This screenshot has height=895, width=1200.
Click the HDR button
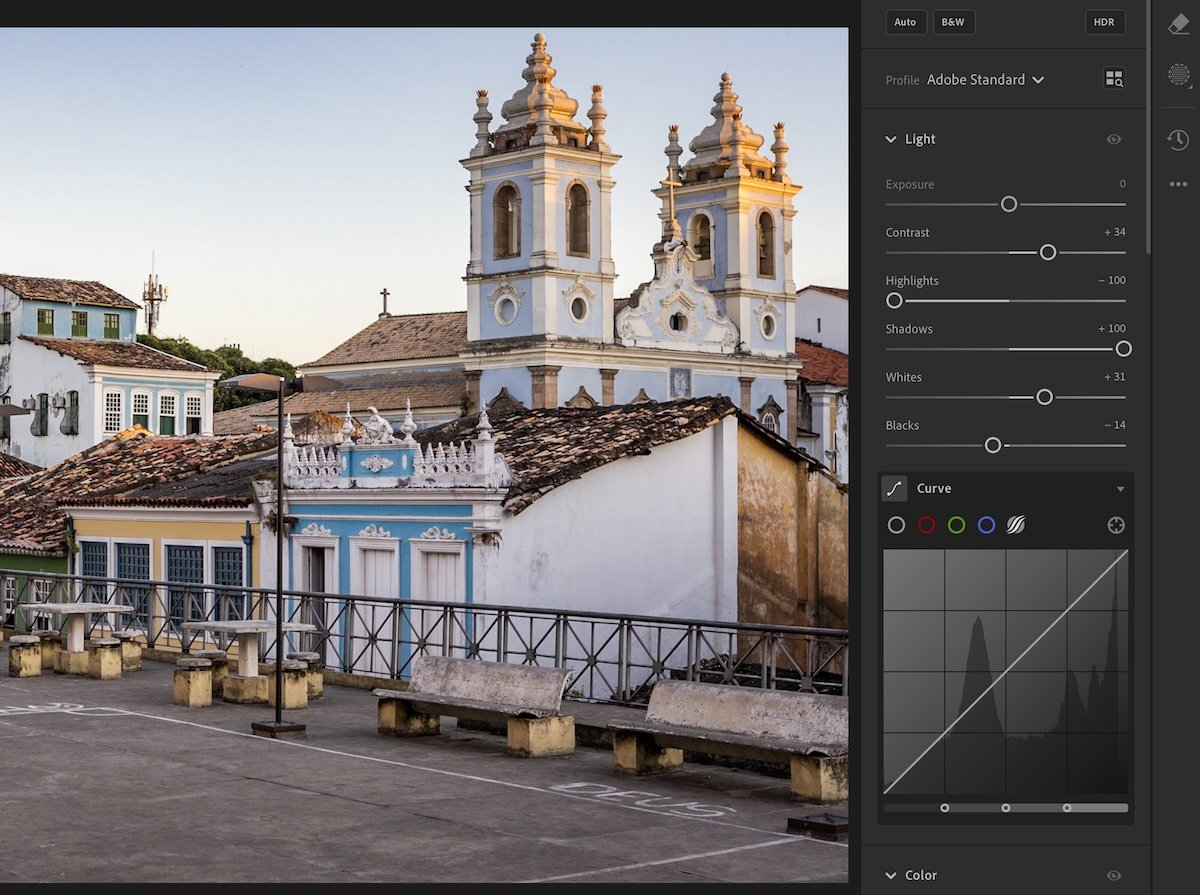click(1104, 22)
